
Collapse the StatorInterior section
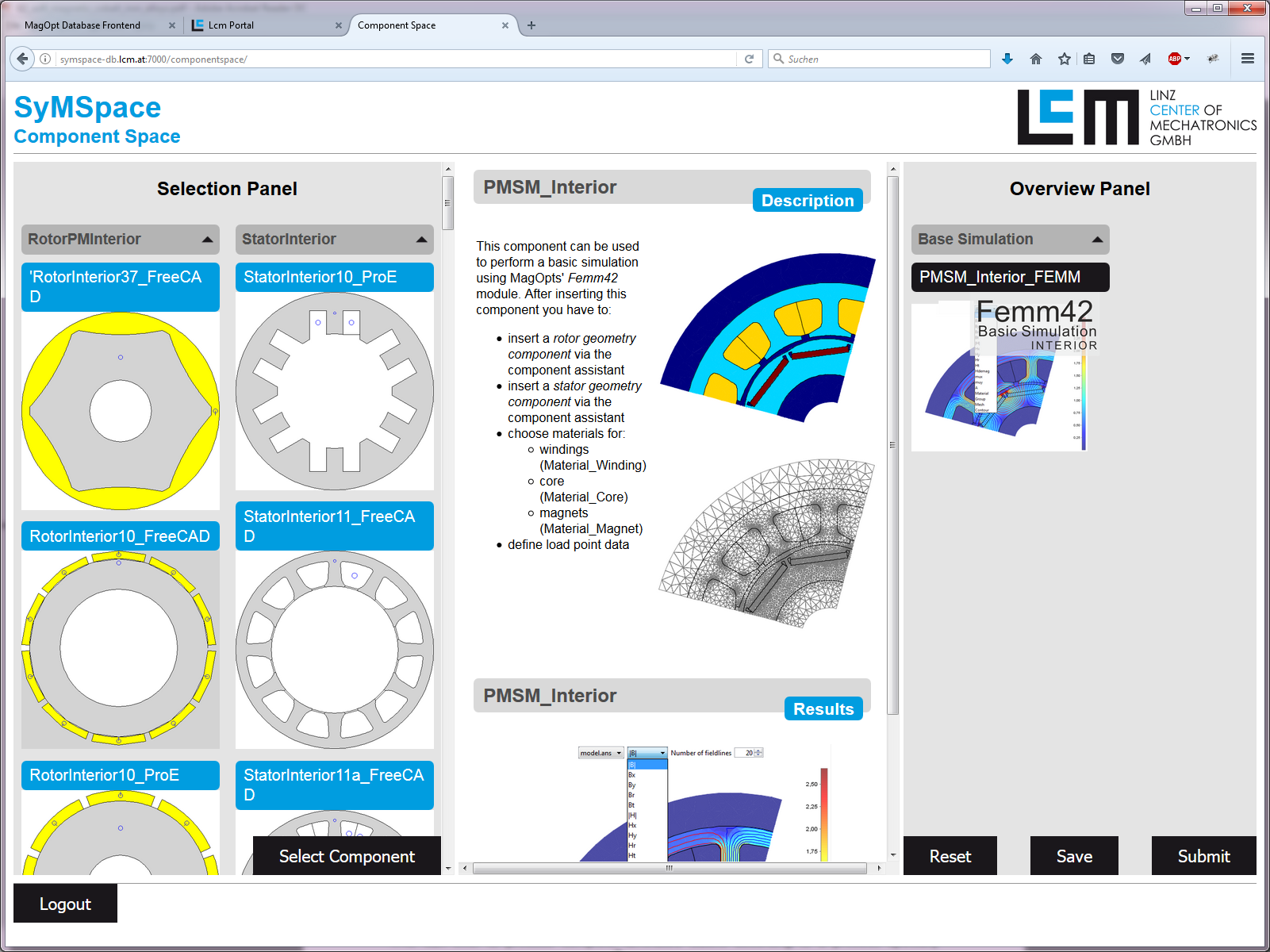pyautogui.click(x=421, y=240)
